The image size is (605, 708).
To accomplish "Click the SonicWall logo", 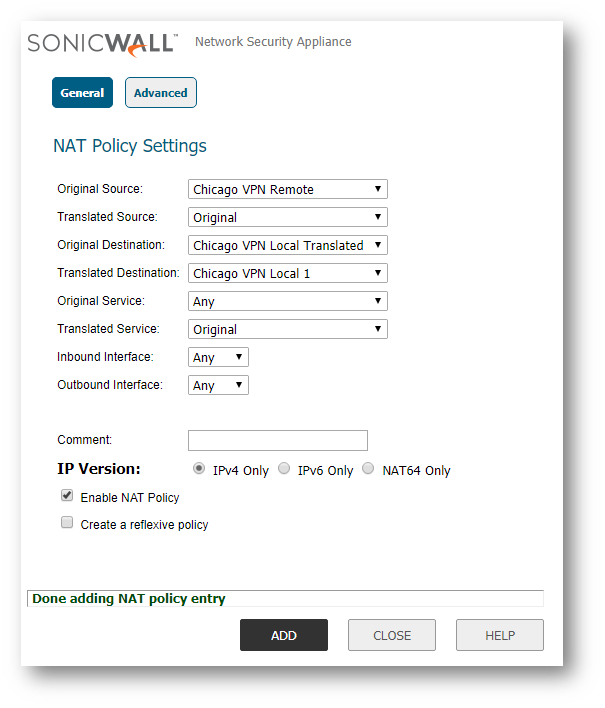I will (103, 43).
